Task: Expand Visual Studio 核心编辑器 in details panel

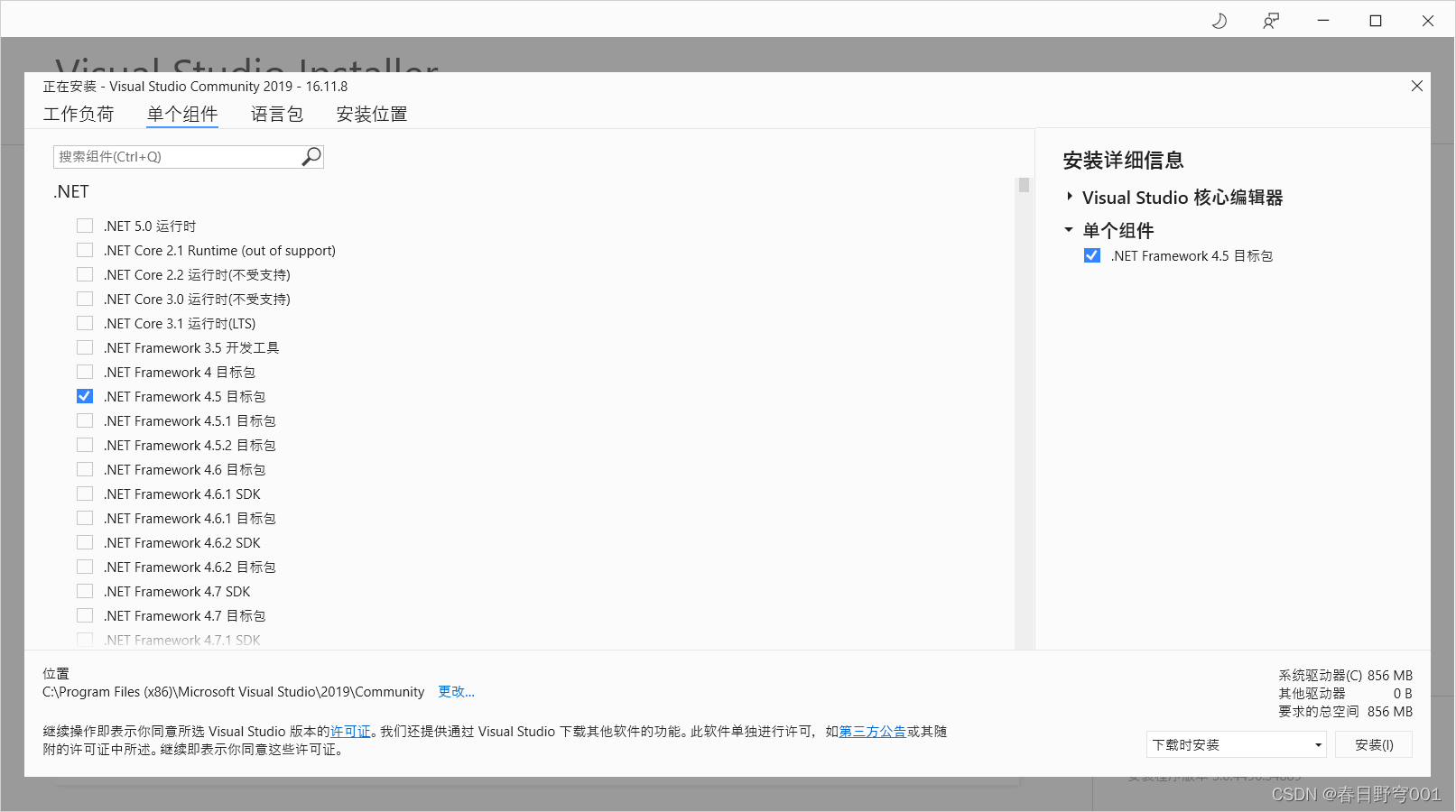Action: tap(1070, 197)
